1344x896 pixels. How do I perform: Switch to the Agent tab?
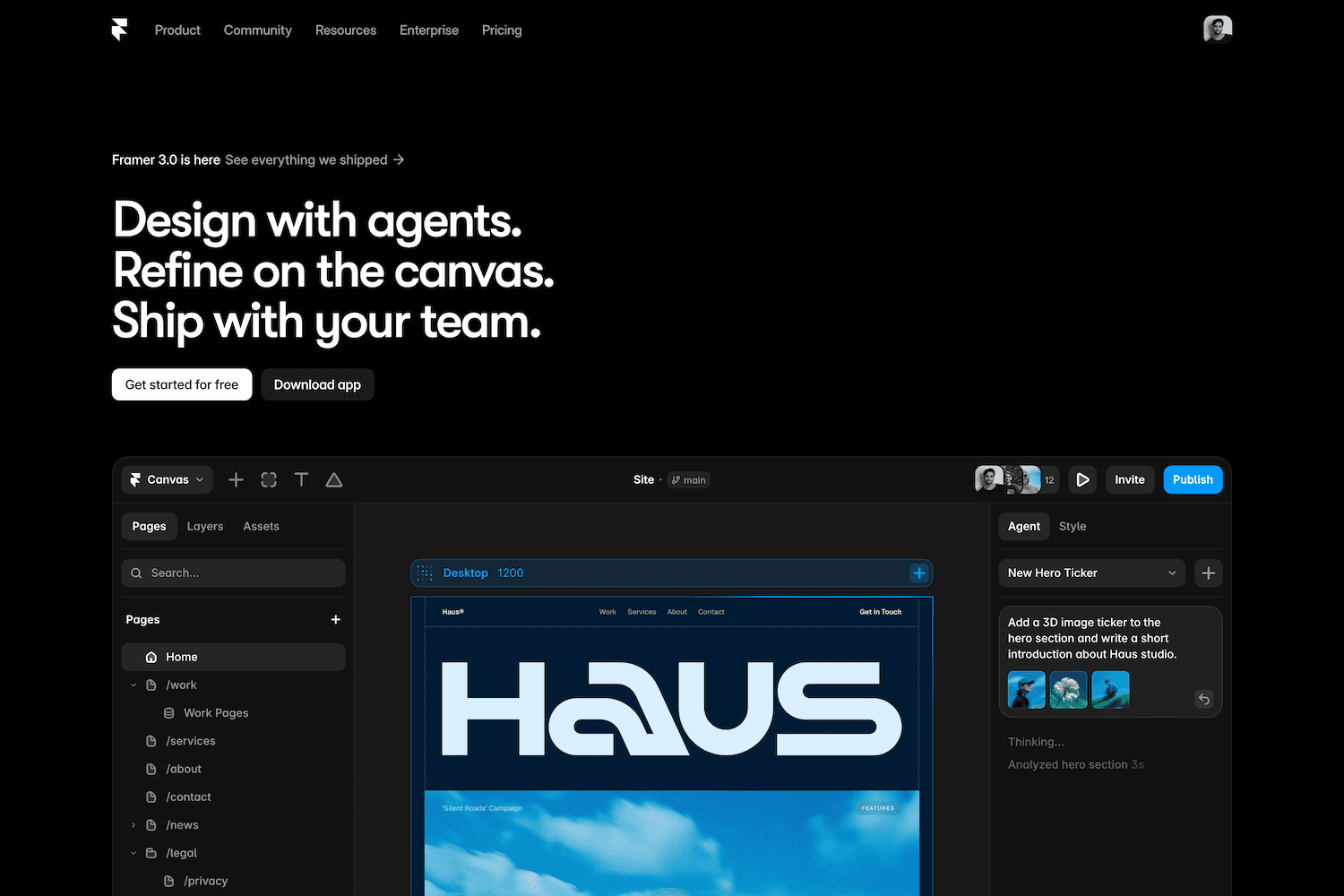pos(1024,526)
